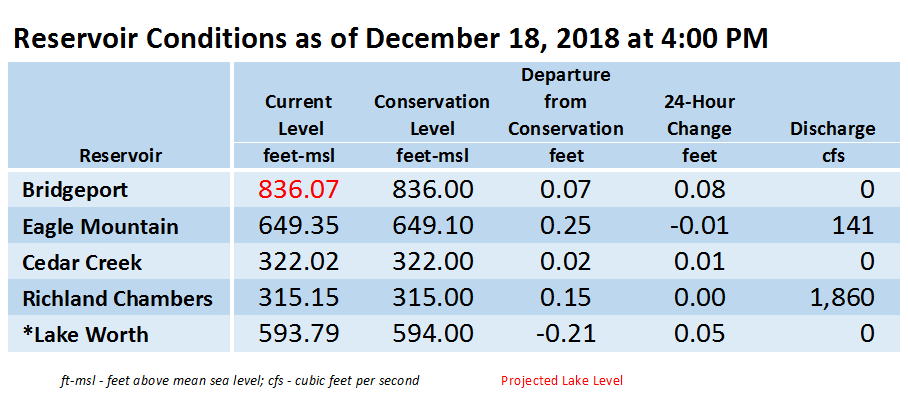Select the Cedar Creek row label
This screenshot has width=908, height=396.
82,262
